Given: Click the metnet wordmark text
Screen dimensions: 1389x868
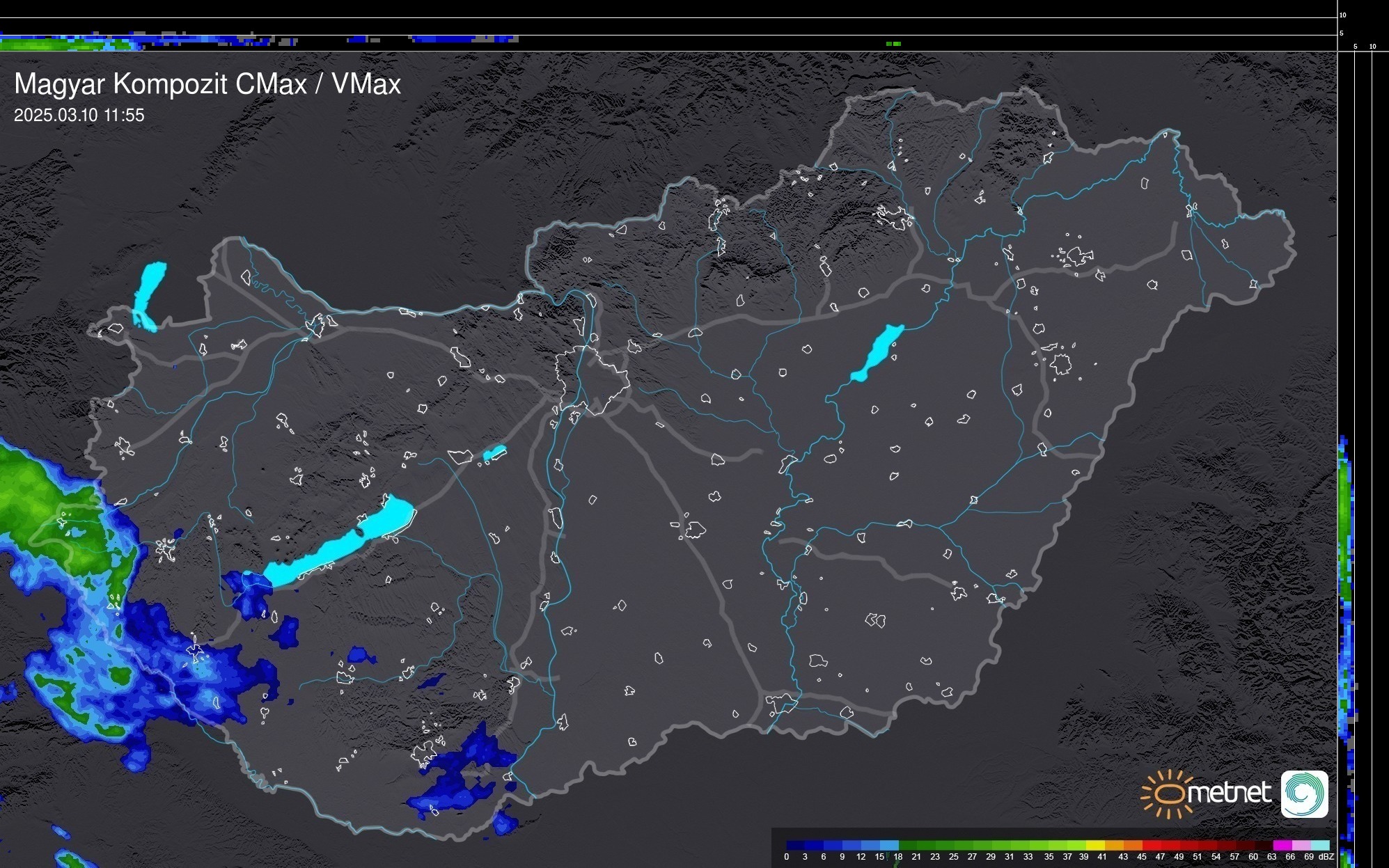Looking at the screenshot, I should pos(1231,793).
